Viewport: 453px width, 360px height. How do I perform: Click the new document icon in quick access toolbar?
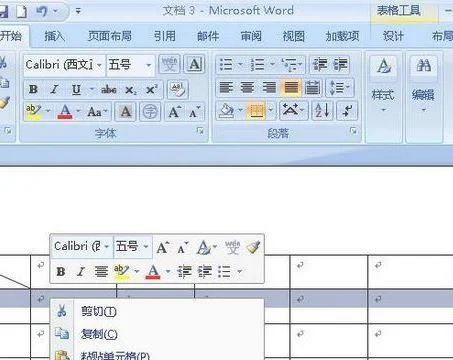pos(22,12)
